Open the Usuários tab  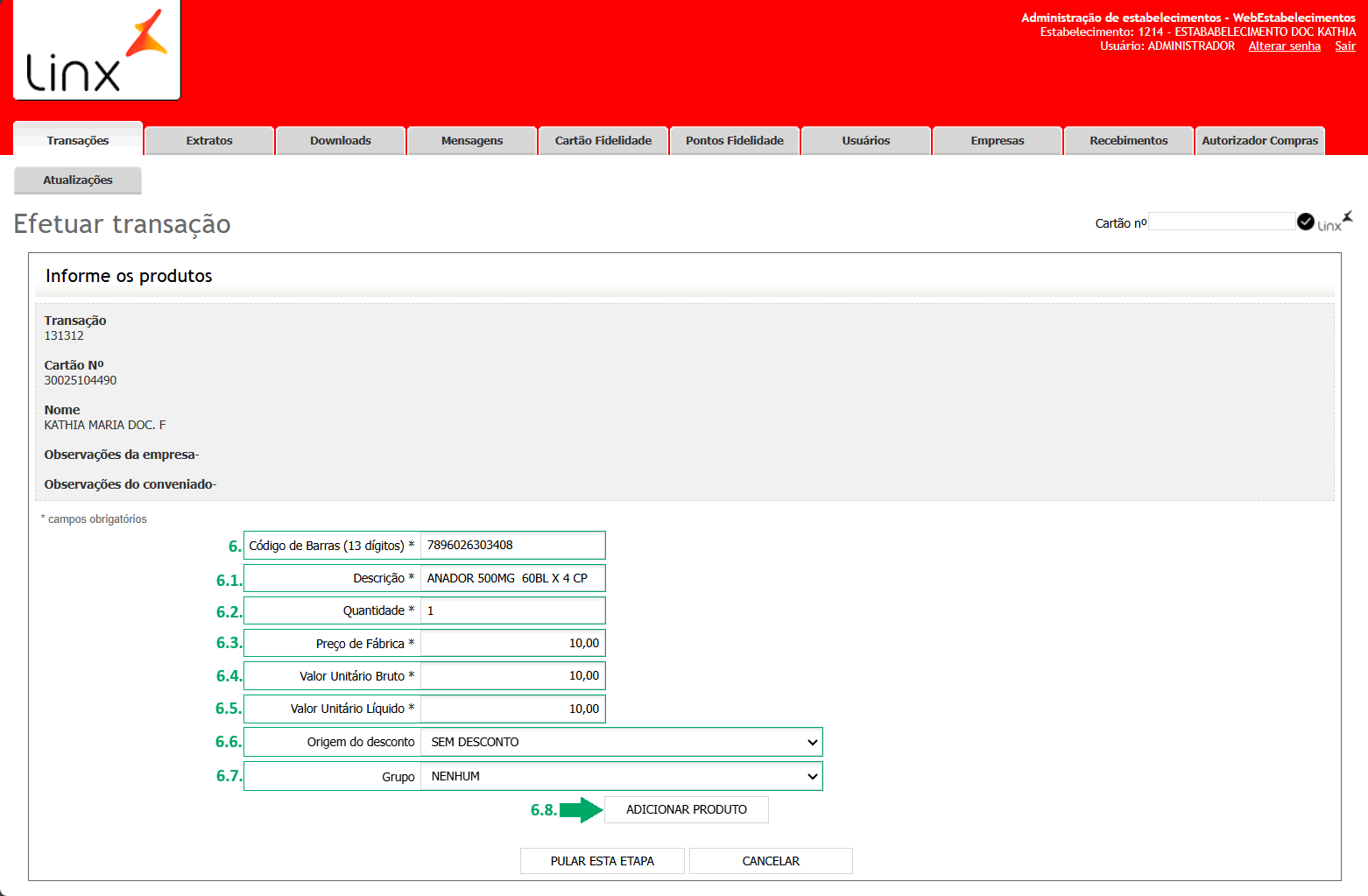tap(866, 141)
